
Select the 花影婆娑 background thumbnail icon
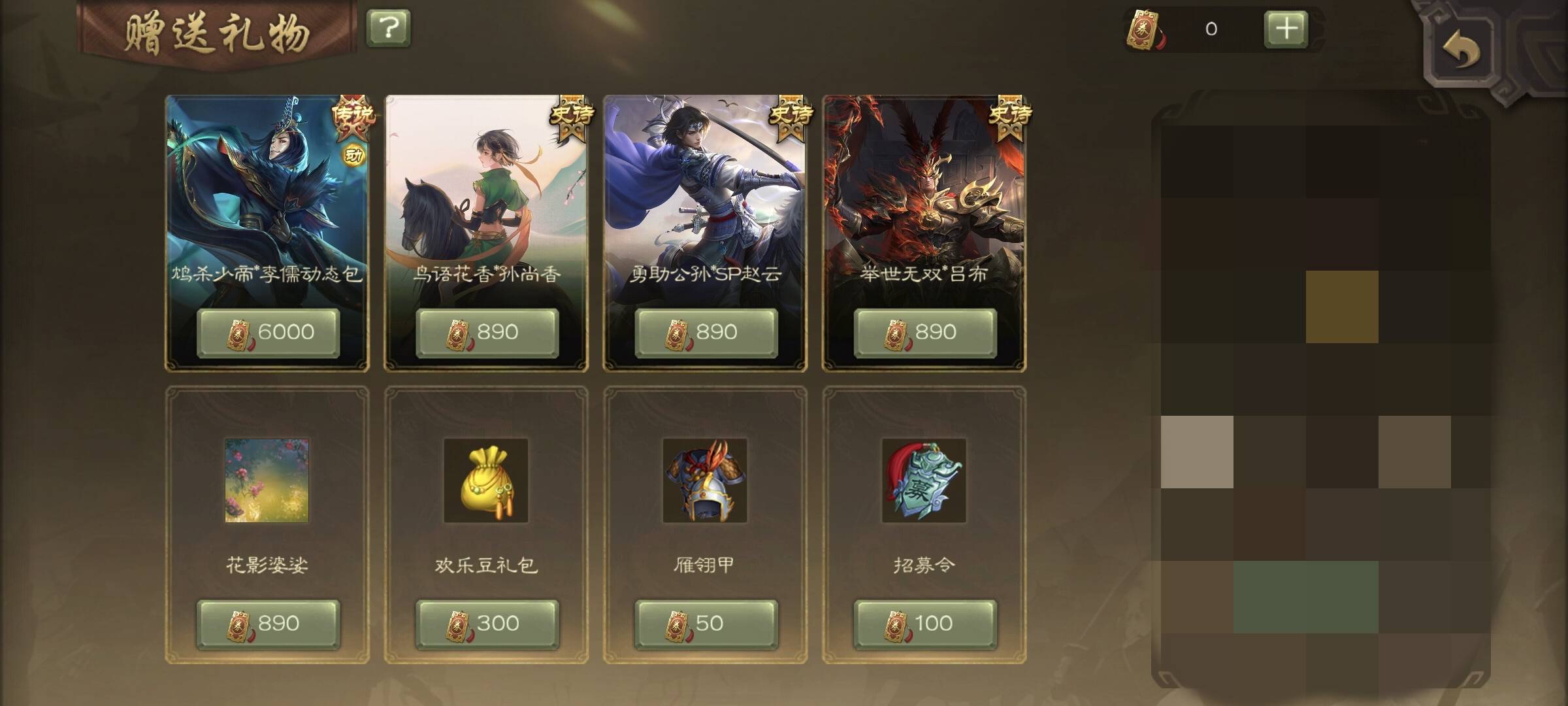(267, 480)
